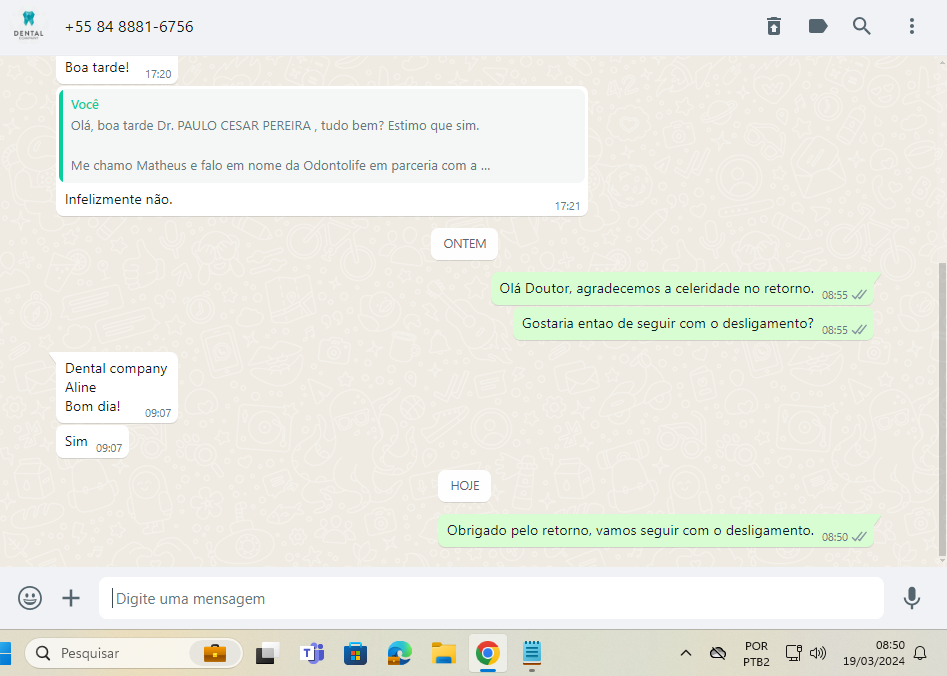This screenshot has width=947, height=676.
Task: Record a voice message with the microphone
Action: coord(911,598)
